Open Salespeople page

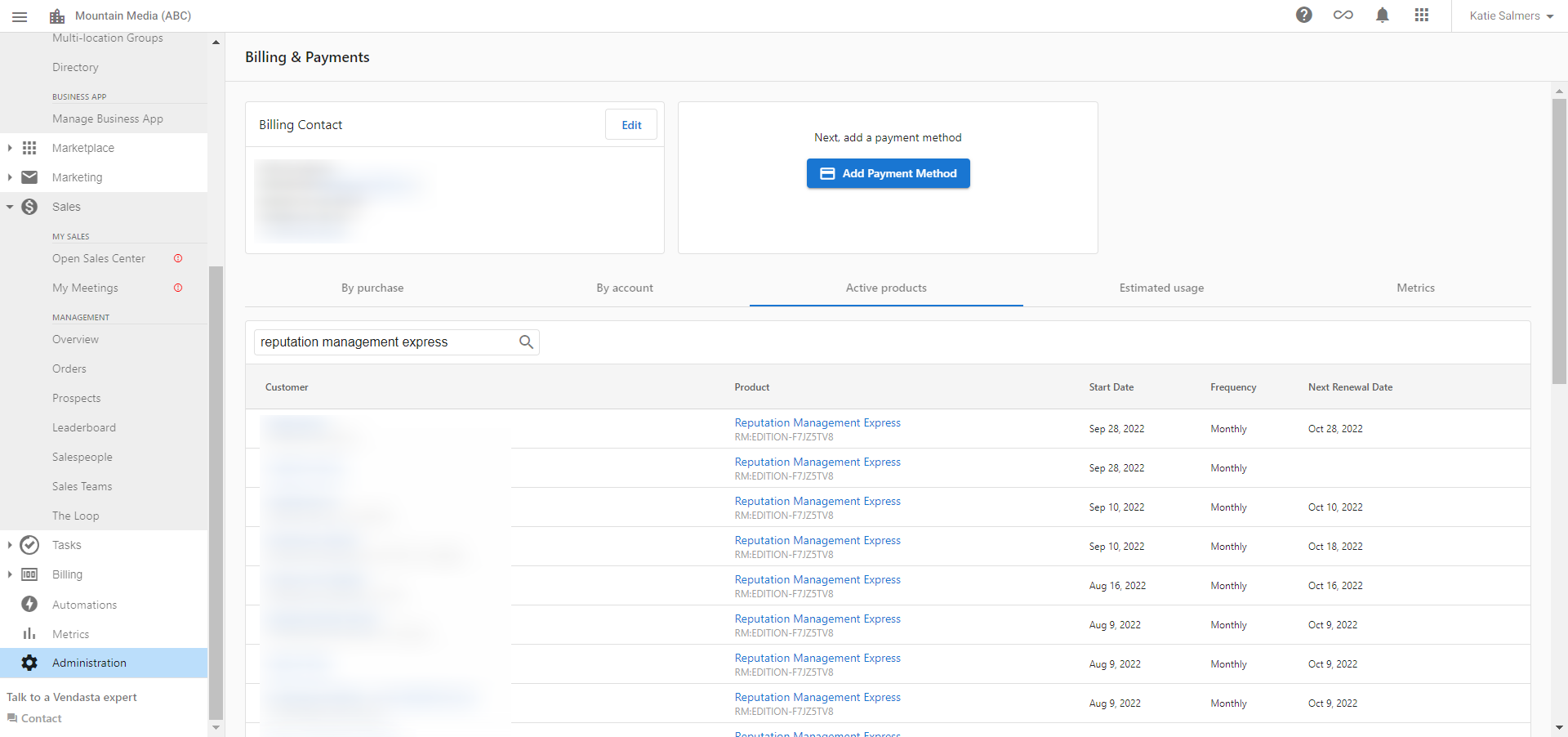point(82,457)
